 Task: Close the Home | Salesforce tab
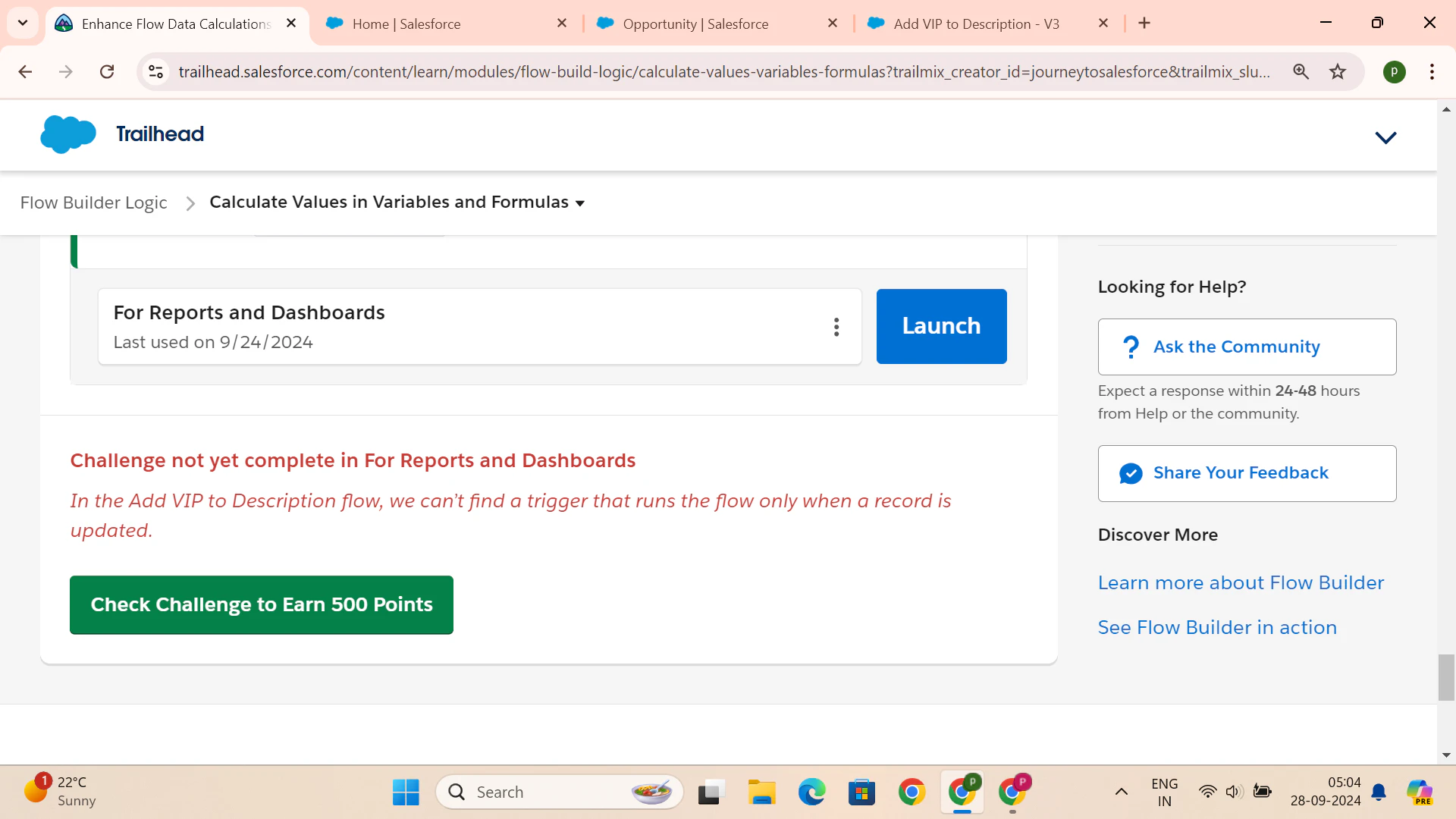562,24
